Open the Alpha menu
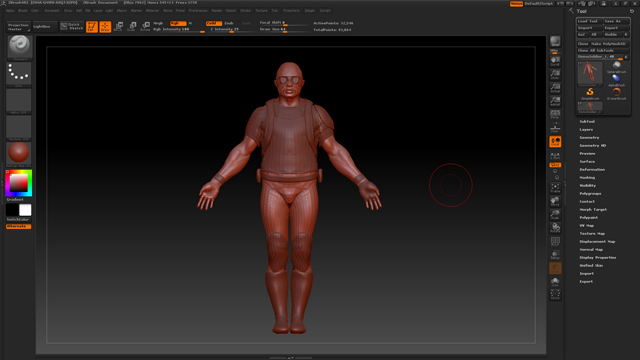 pyautogui.click(x=10, y=11)
